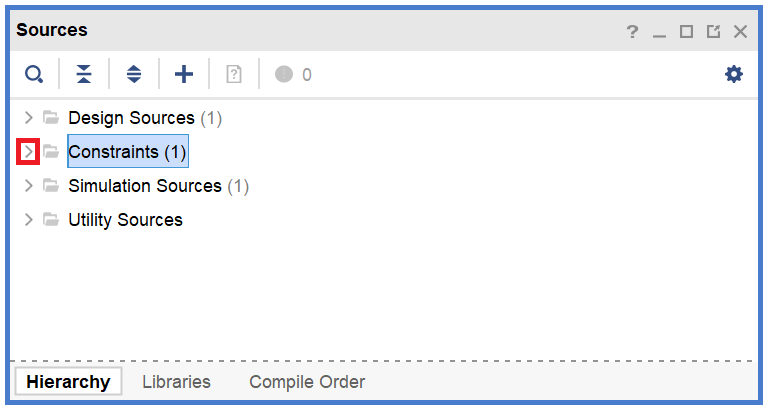Click the question-mark file toolbar icon
Image resolution: width=768 pixels, height=409 pixels.
click(x=234, y=74)
